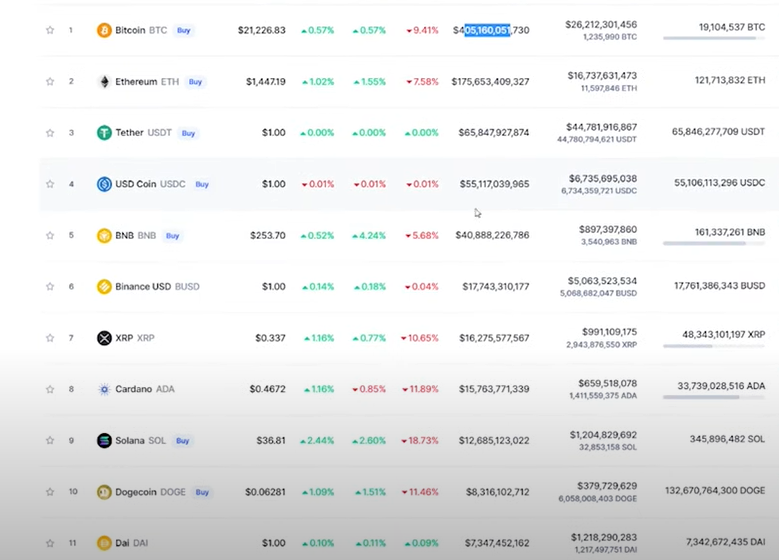
Task: Click Solana 7d change 18.73%
Action: (420, 440)
